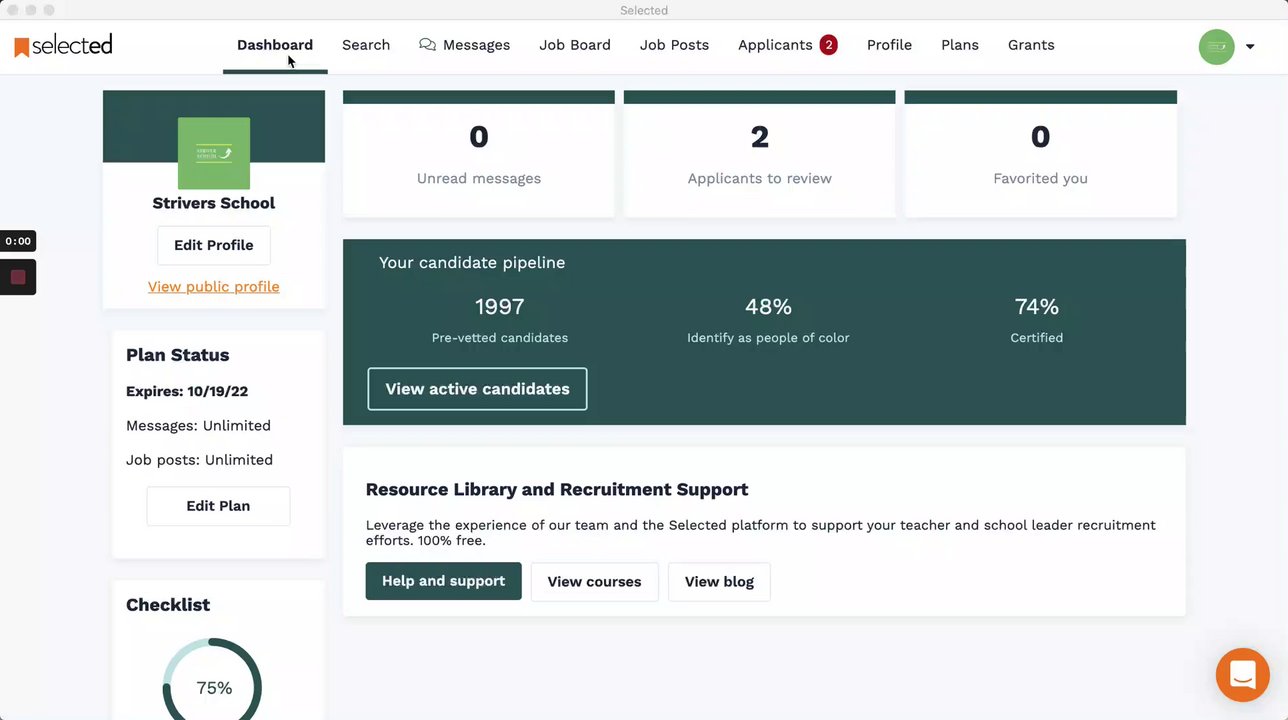Open the Grants tab

click(x=1031, y=45)
